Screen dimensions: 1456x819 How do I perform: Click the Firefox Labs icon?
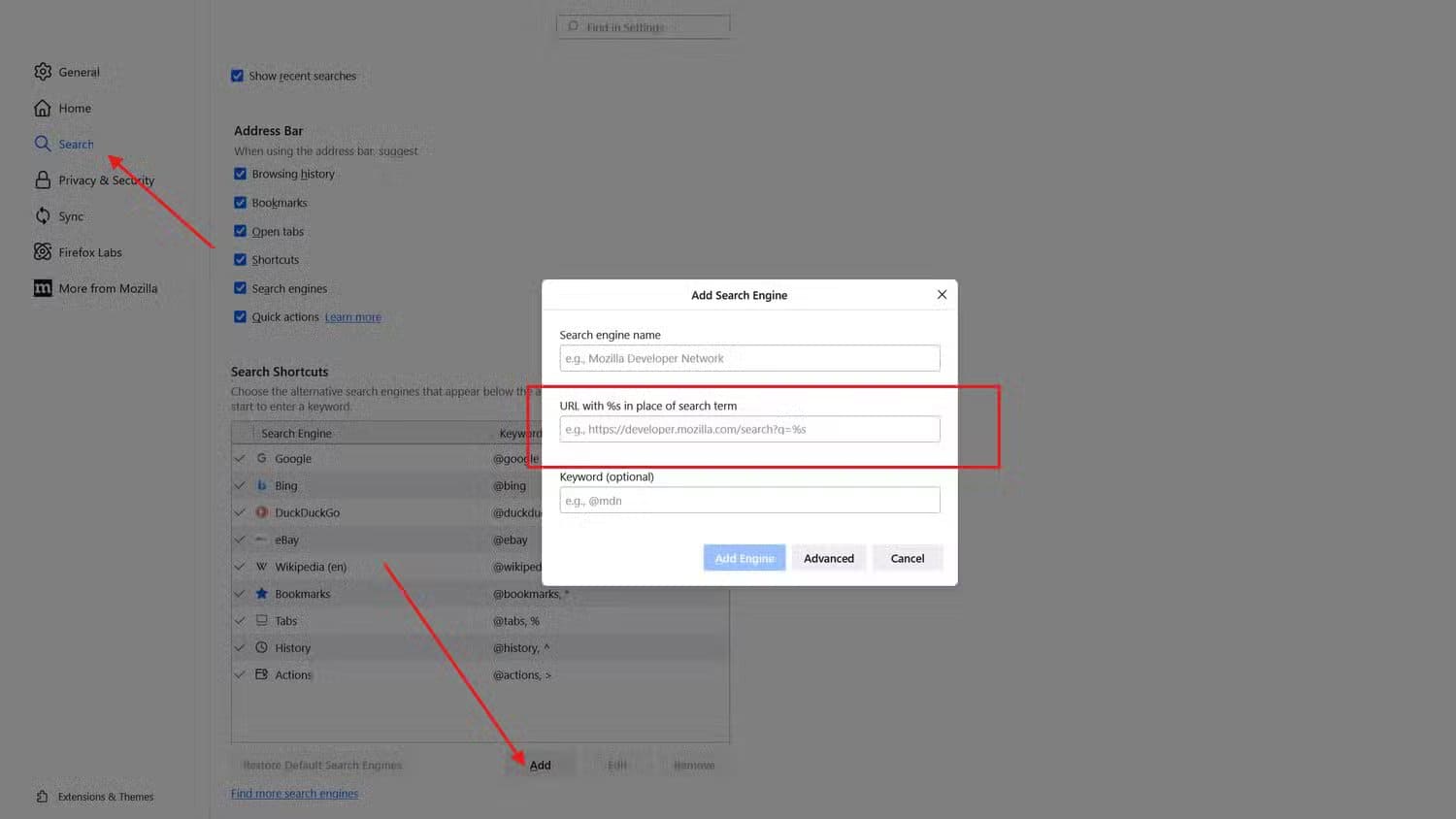tap(43, 252)
